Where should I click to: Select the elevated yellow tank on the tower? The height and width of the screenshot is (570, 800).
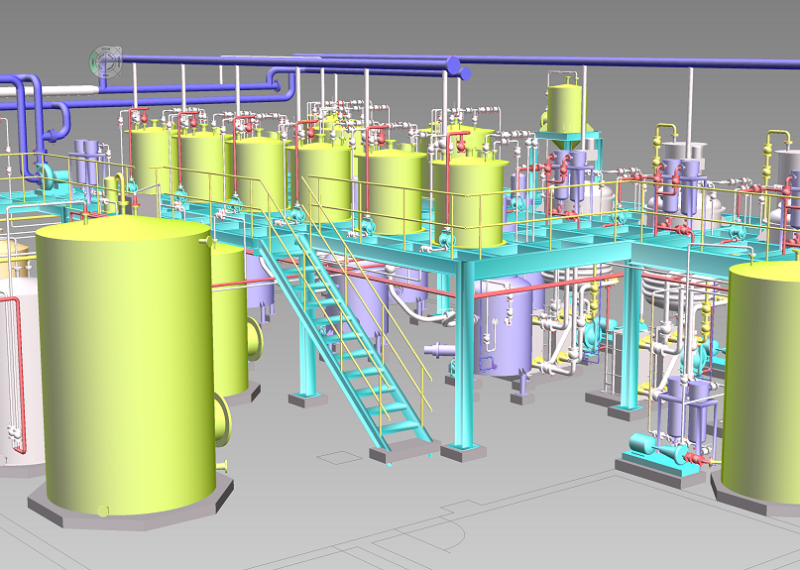(x=565, y=108)
